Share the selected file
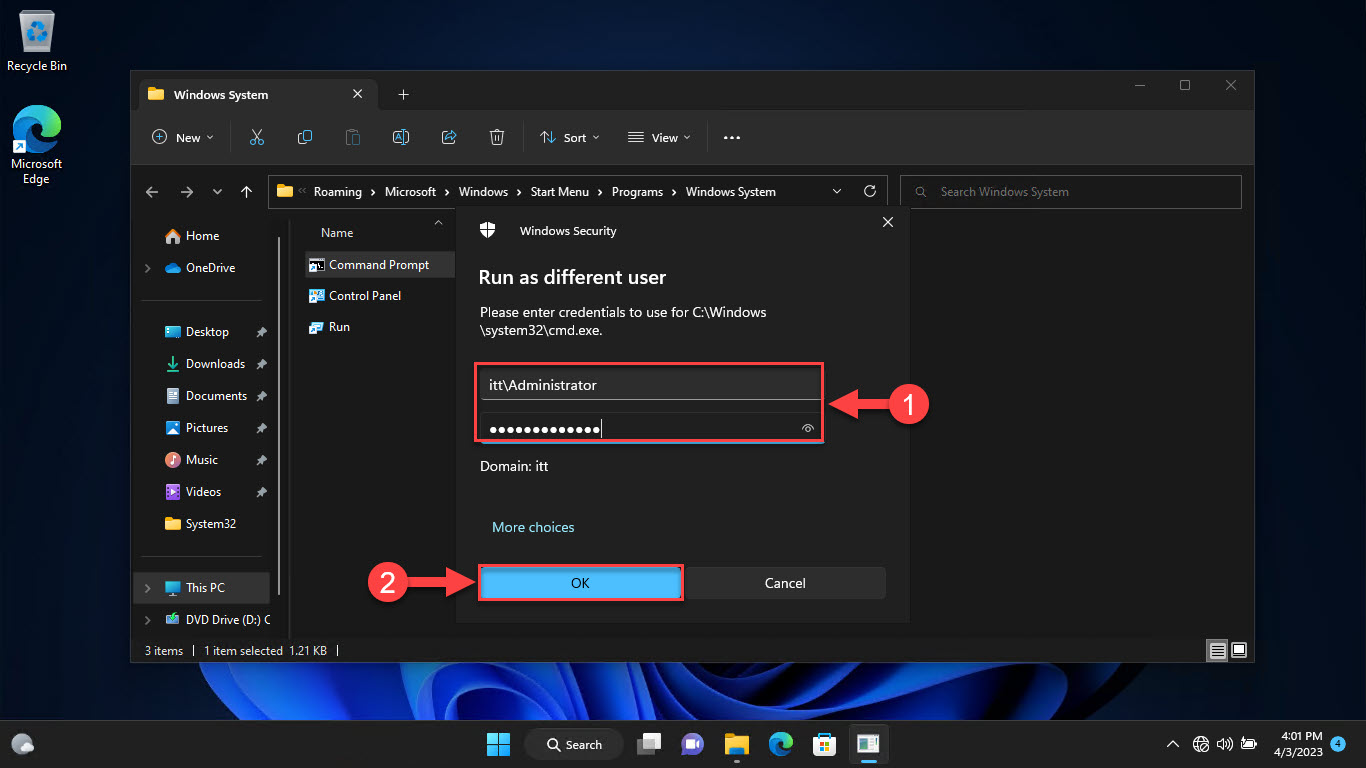 (448, 137)
